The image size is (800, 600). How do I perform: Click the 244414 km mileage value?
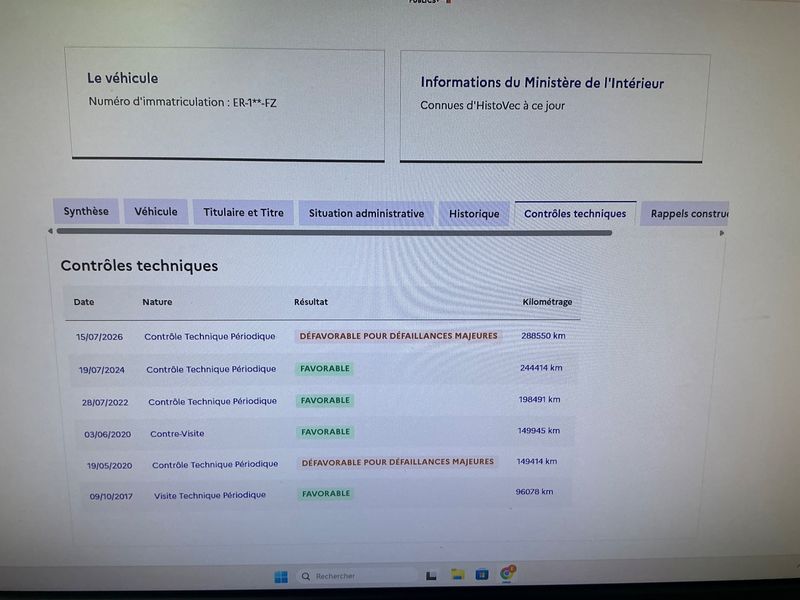[541, 367]
